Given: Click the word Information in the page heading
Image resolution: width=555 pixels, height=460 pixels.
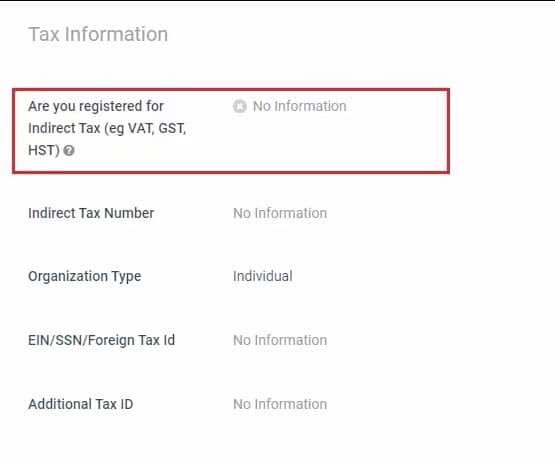Looking at the screenshot, I should click(116, 34).
